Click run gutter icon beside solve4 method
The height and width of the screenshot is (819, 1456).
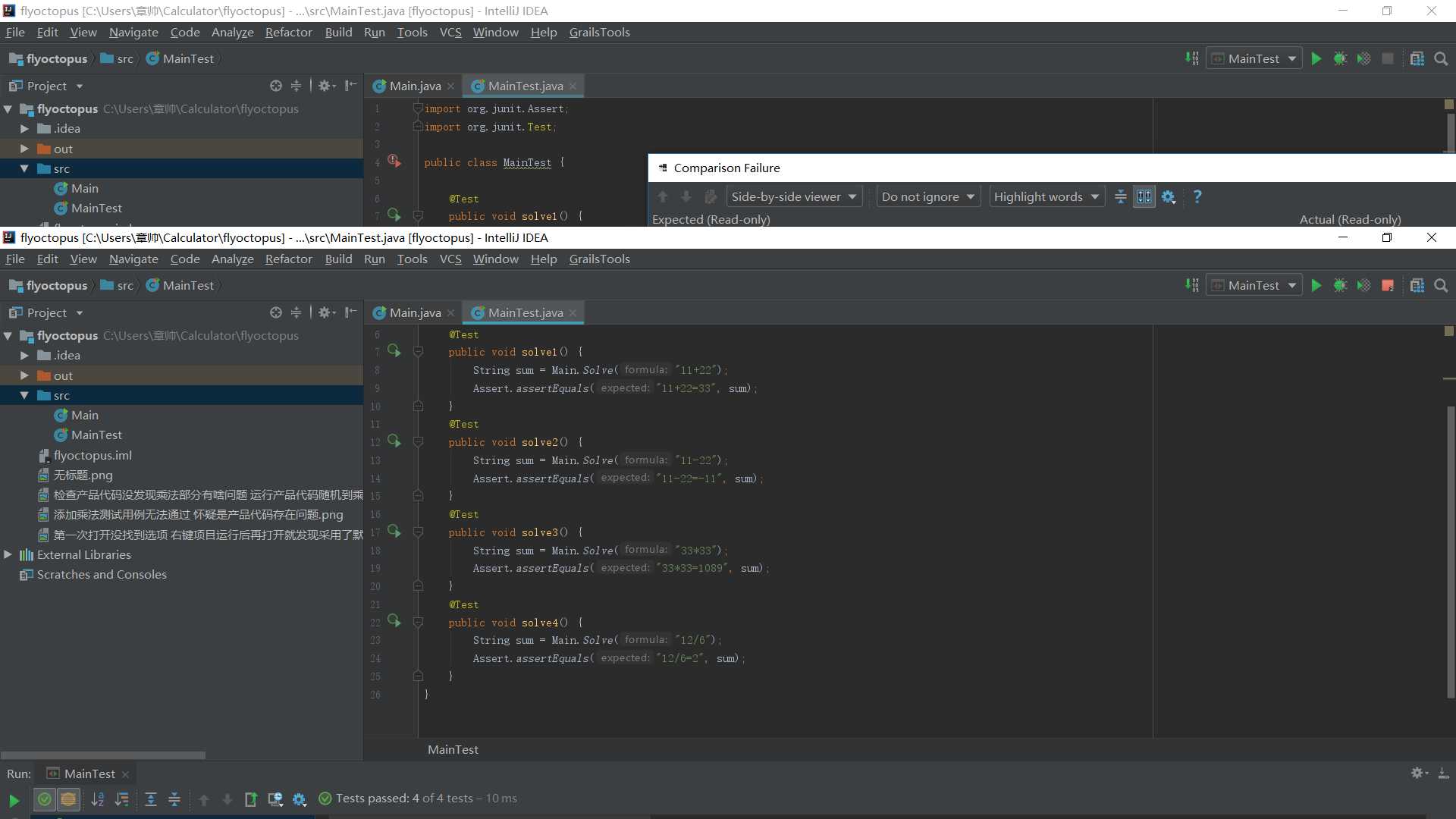coord(394,620)
